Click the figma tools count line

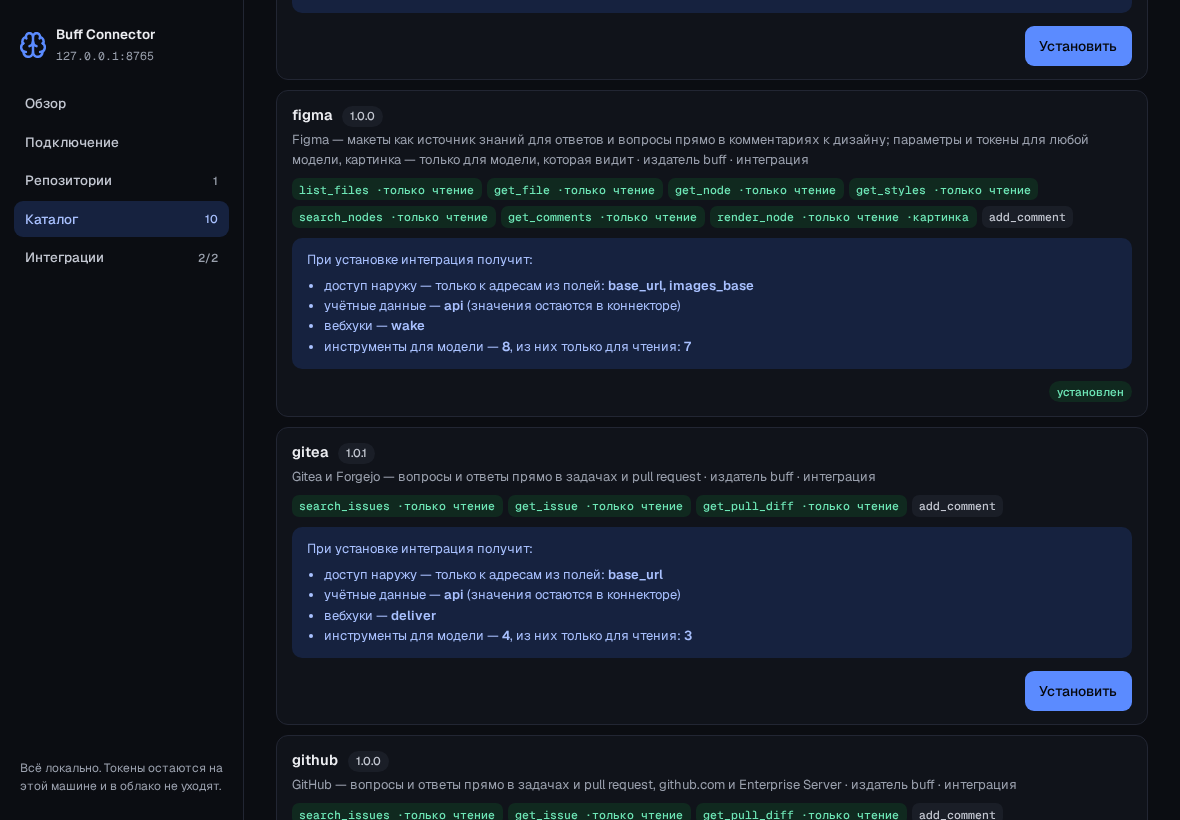[x=507, y=347]
